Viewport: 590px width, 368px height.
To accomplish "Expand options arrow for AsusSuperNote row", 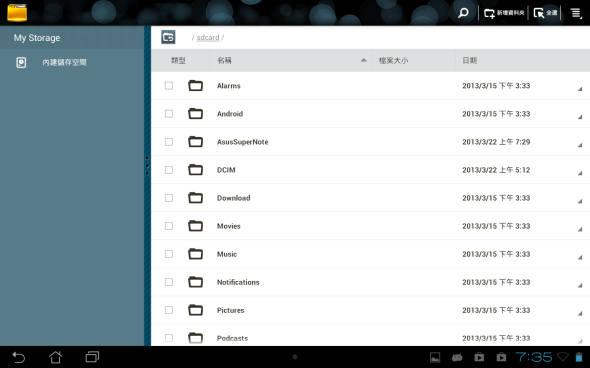I will coord(580,145).
